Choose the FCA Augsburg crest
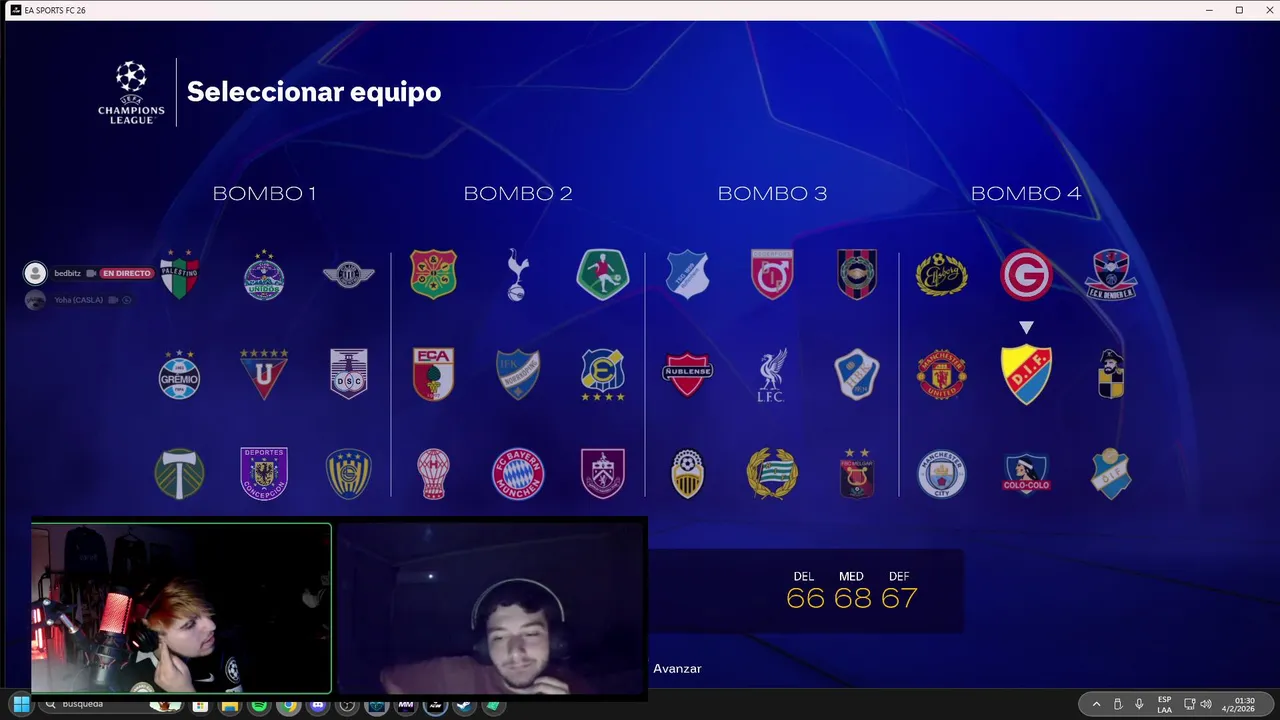 tap(434, 374)
